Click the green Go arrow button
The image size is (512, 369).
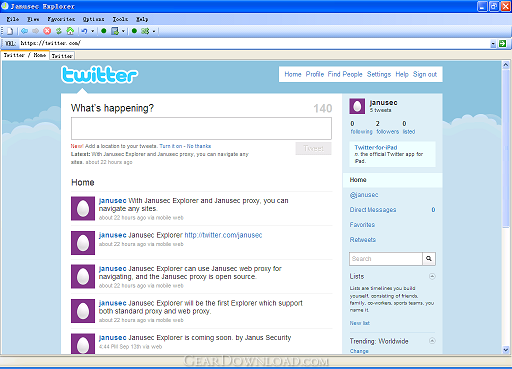[x=502, y=43]
